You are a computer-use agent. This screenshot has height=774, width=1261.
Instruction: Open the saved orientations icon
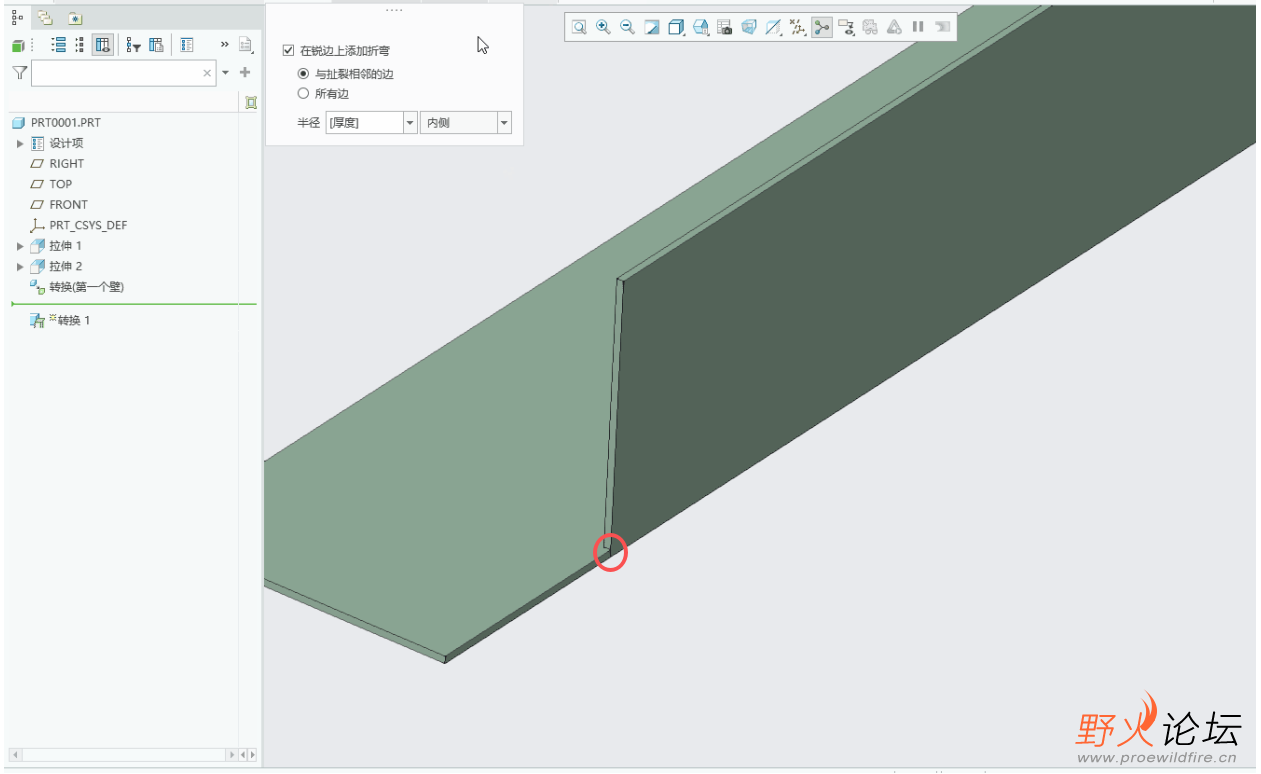(x=701, y=27)
